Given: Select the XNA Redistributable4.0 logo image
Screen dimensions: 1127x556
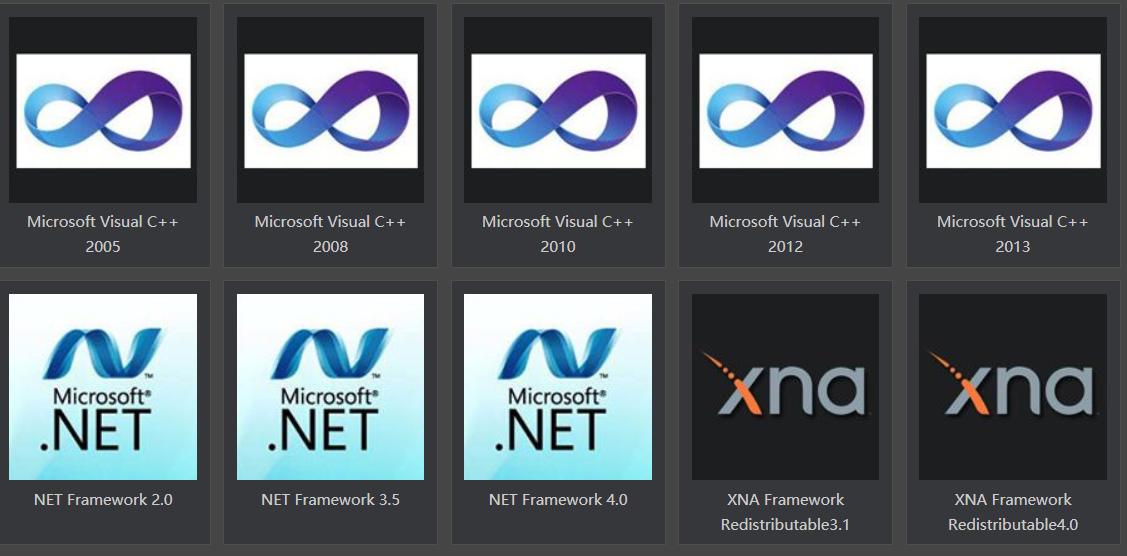Looking at the screenshot, I should point(1013,386).
